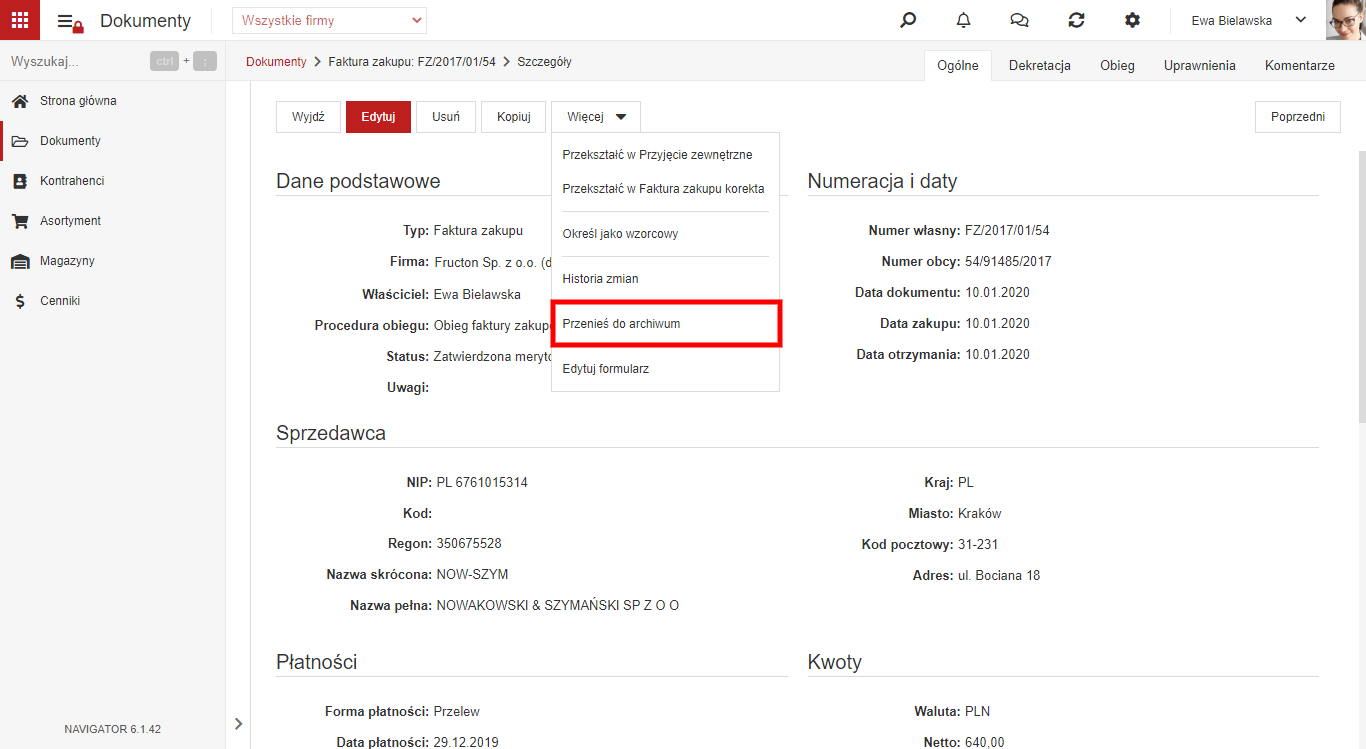
Task: Focus the Wyszukaj search field
Action: click(76, 61)
